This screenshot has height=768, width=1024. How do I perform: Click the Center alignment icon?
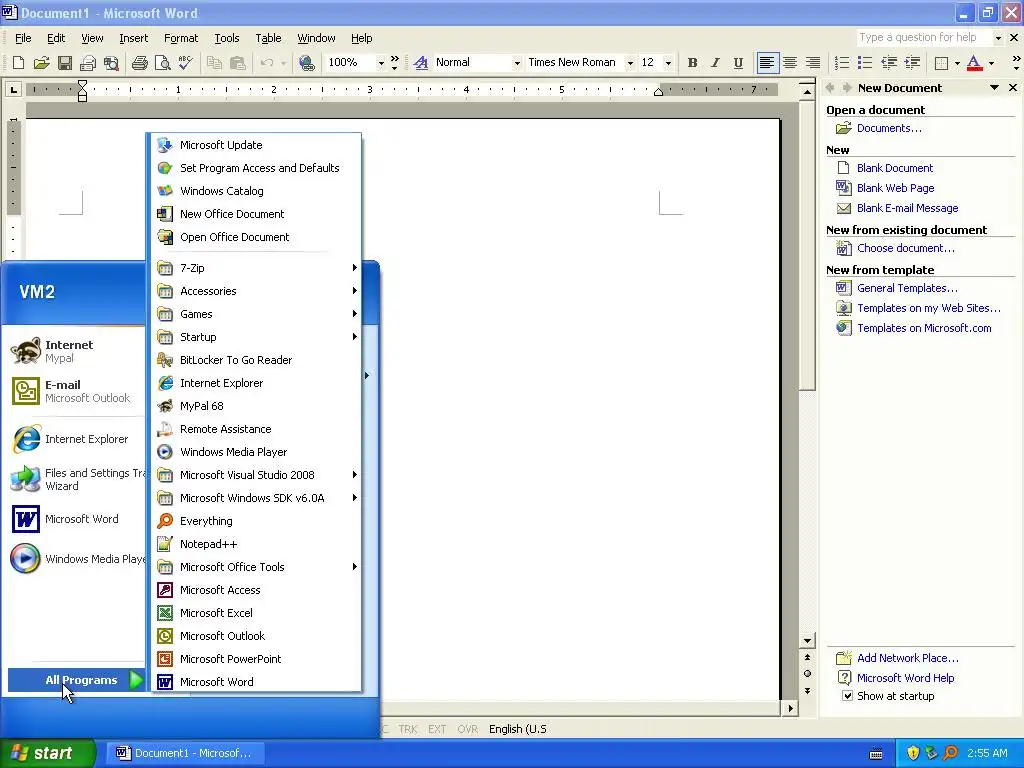click(790, 63)
